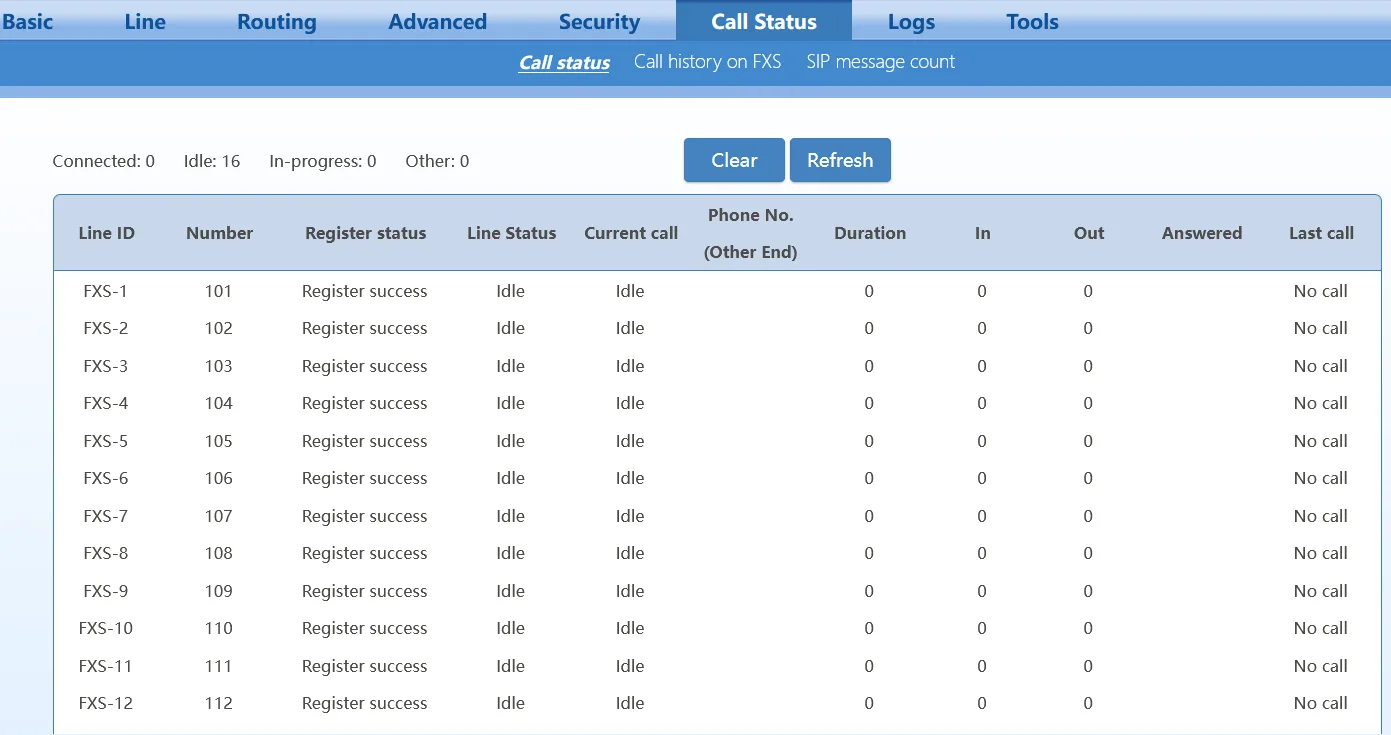Open Call history on FXS page
The height and width of the screenshot is (735, 1391).
pos(707,62)
